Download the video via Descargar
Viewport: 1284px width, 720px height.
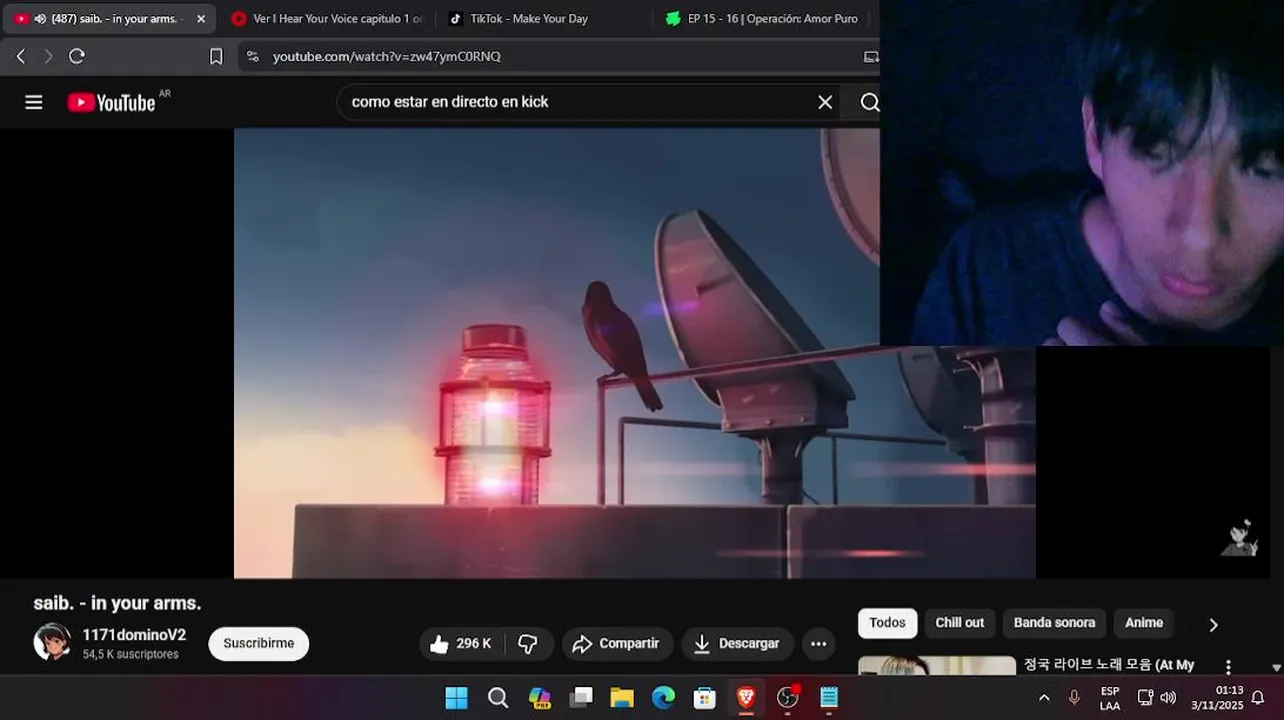(x=737, y=644)
